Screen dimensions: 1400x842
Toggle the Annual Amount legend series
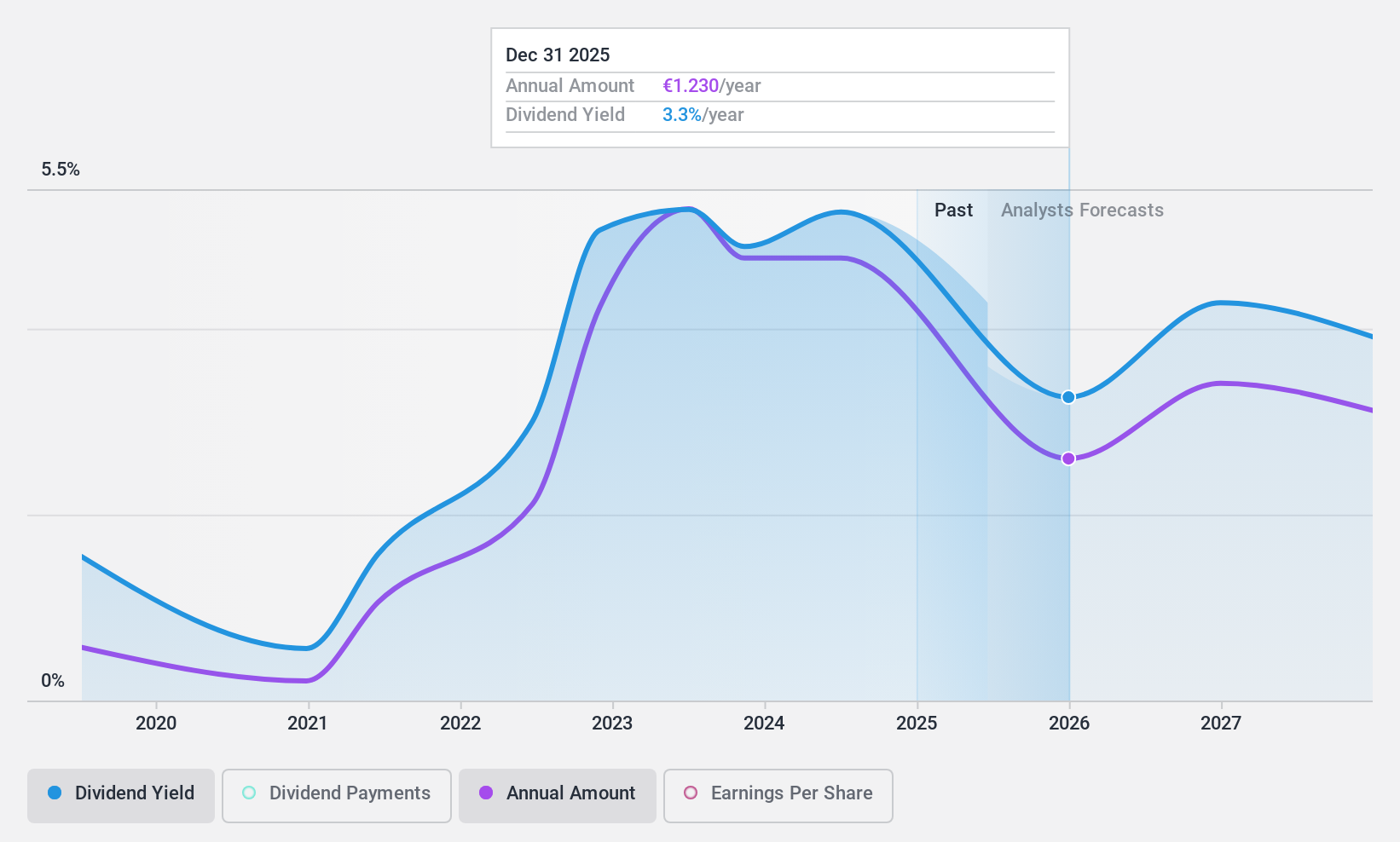tap(558, 796)
